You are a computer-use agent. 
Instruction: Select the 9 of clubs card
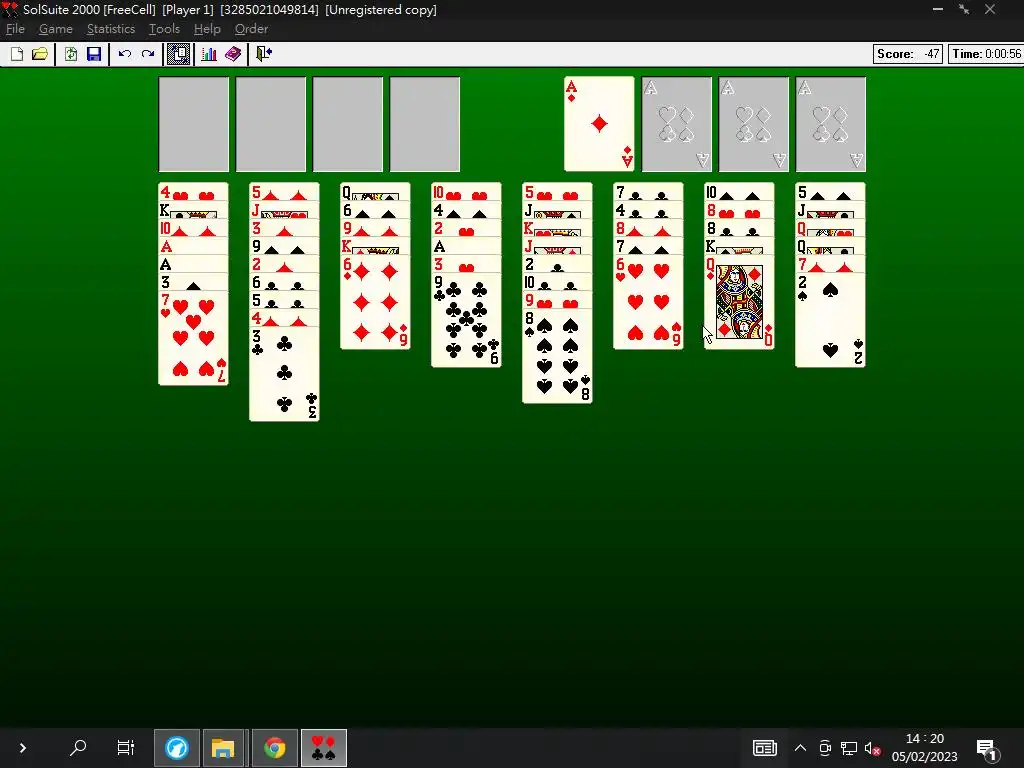tap(466, 320)
